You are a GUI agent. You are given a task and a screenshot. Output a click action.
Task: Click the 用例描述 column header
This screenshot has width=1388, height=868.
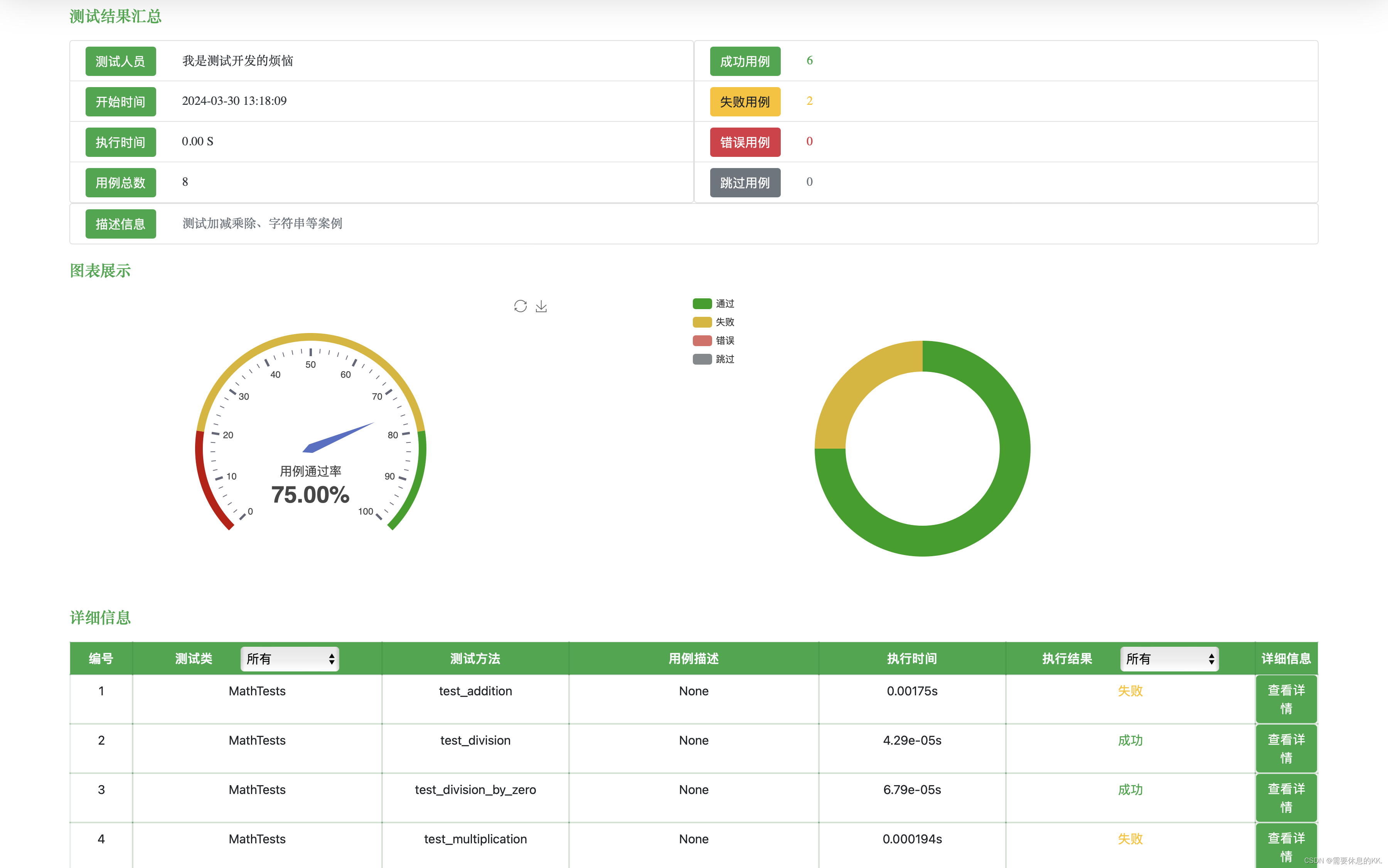694,658
